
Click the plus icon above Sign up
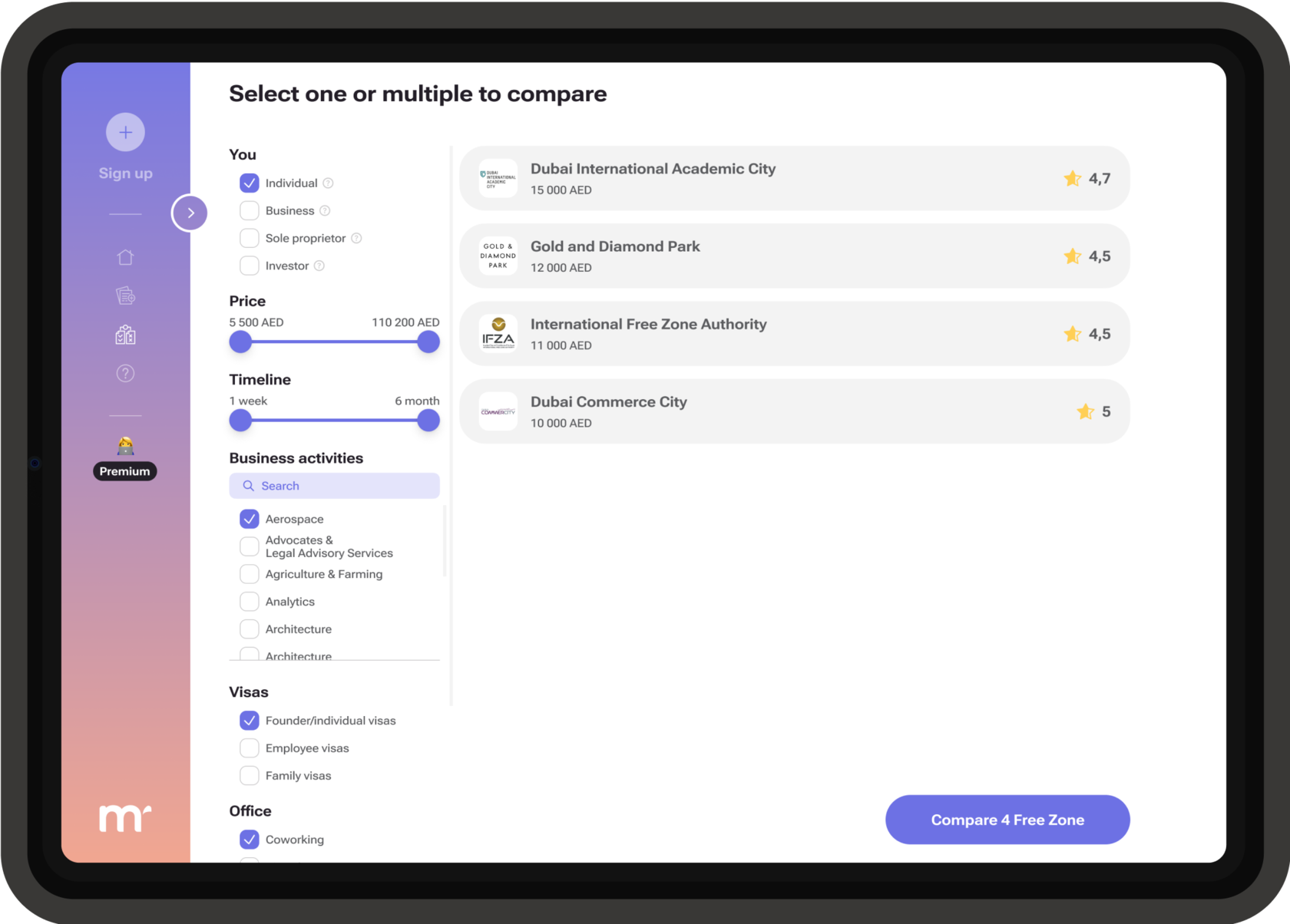[125, 132]
